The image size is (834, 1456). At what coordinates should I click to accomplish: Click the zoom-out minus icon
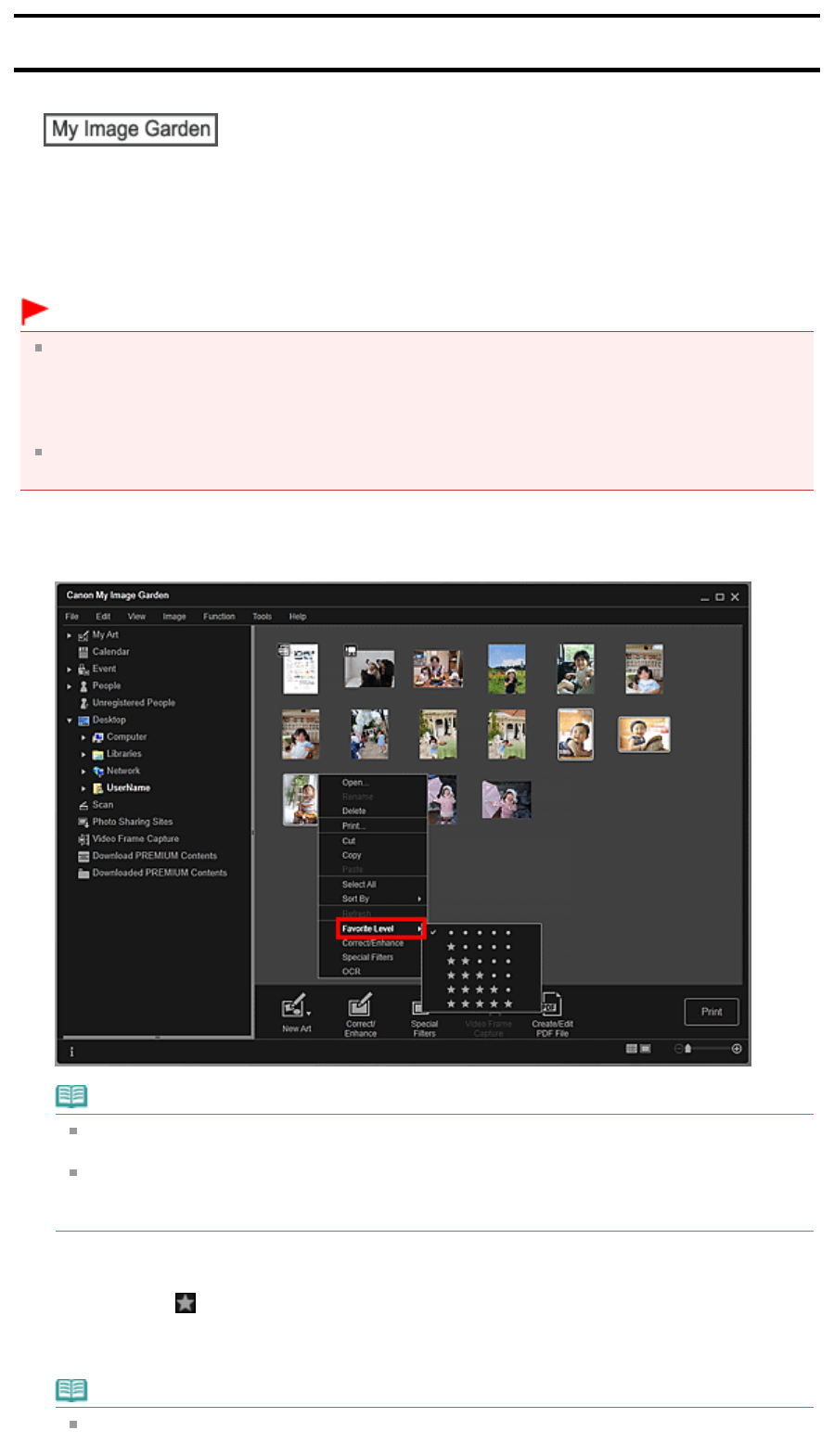(x=678, y=1049)
